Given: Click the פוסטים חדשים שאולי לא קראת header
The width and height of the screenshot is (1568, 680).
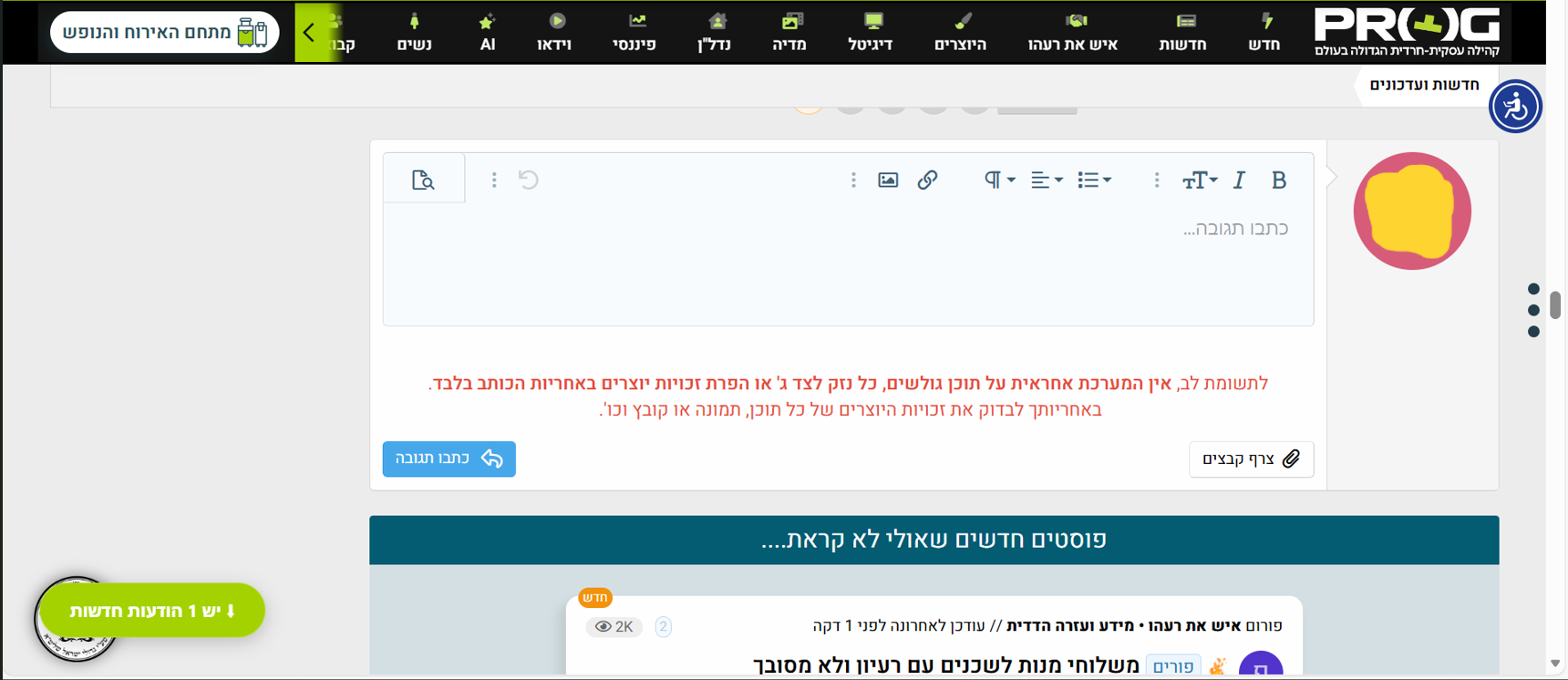Looking at the screenshot, I should point(934,540).
